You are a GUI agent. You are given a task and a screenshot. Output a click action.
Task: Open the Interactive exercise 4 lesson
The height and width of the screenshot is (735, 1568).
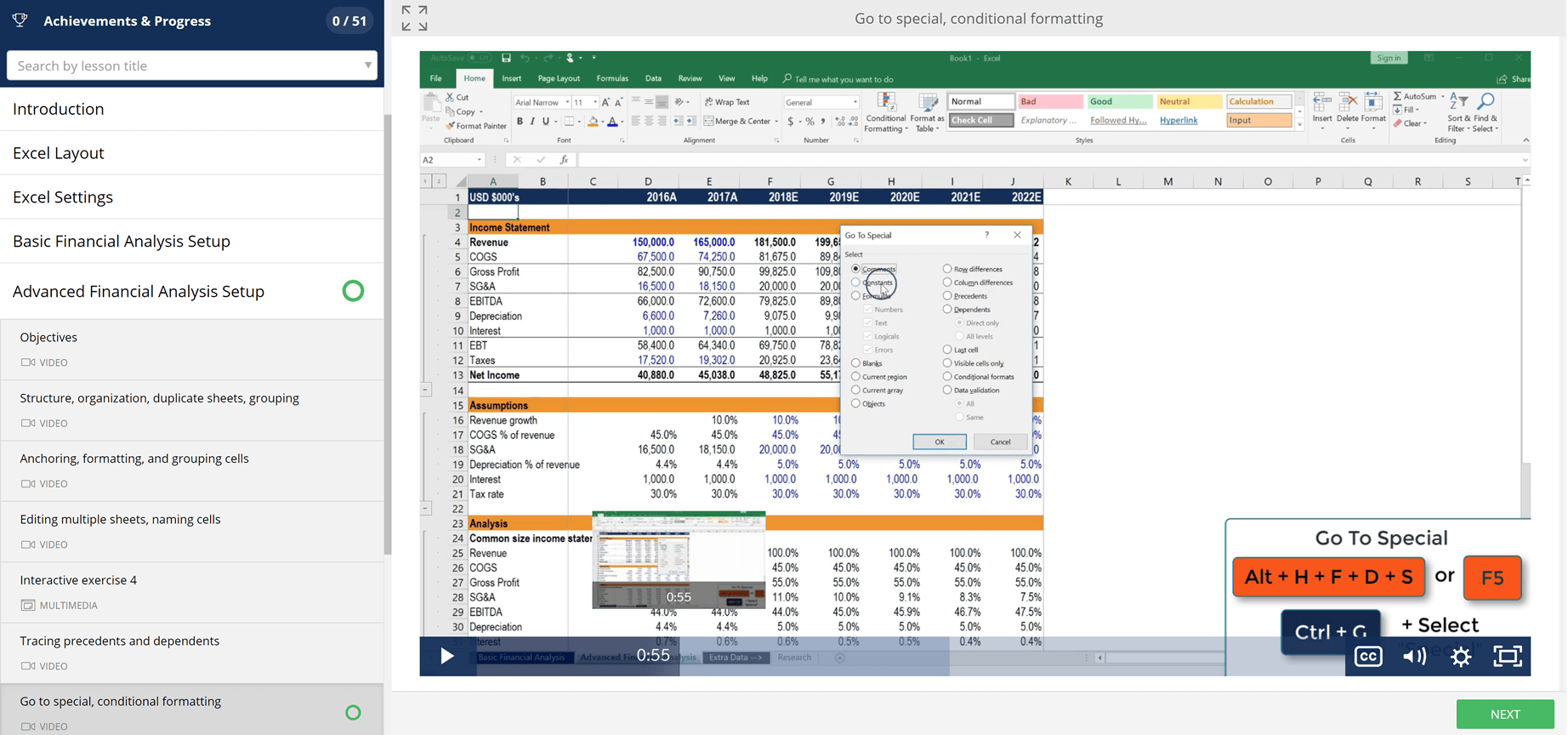click(x=78, y=580)
